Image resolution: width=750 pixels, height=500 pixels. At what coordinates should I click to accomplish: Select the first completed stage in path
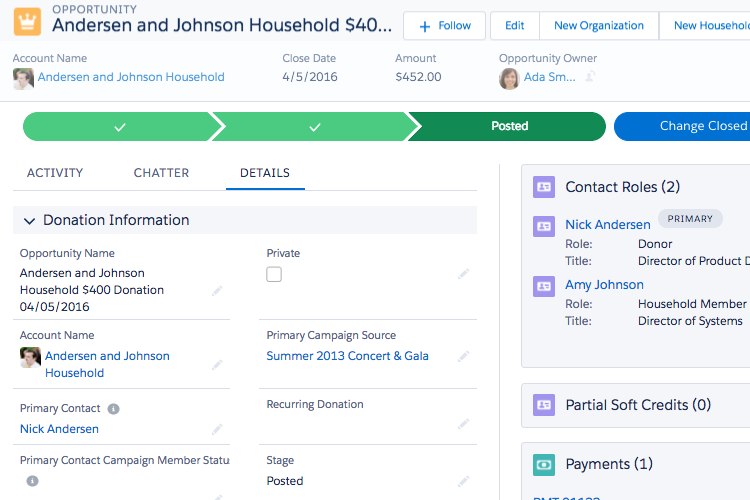coord(119,126)
